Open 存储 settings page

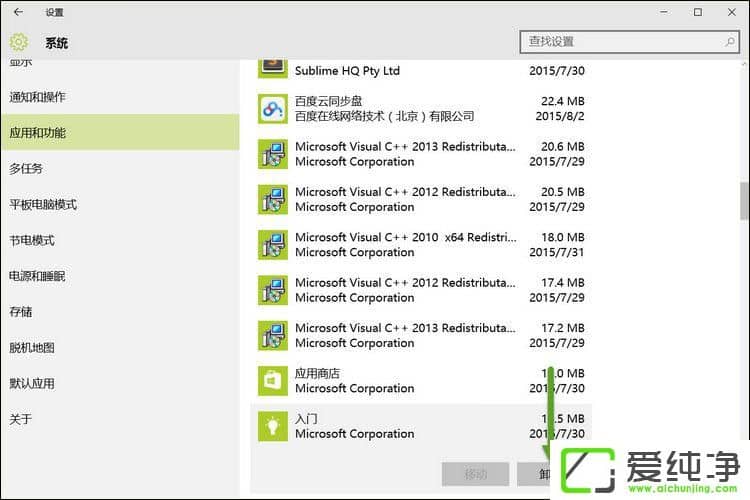click(120, 312)
